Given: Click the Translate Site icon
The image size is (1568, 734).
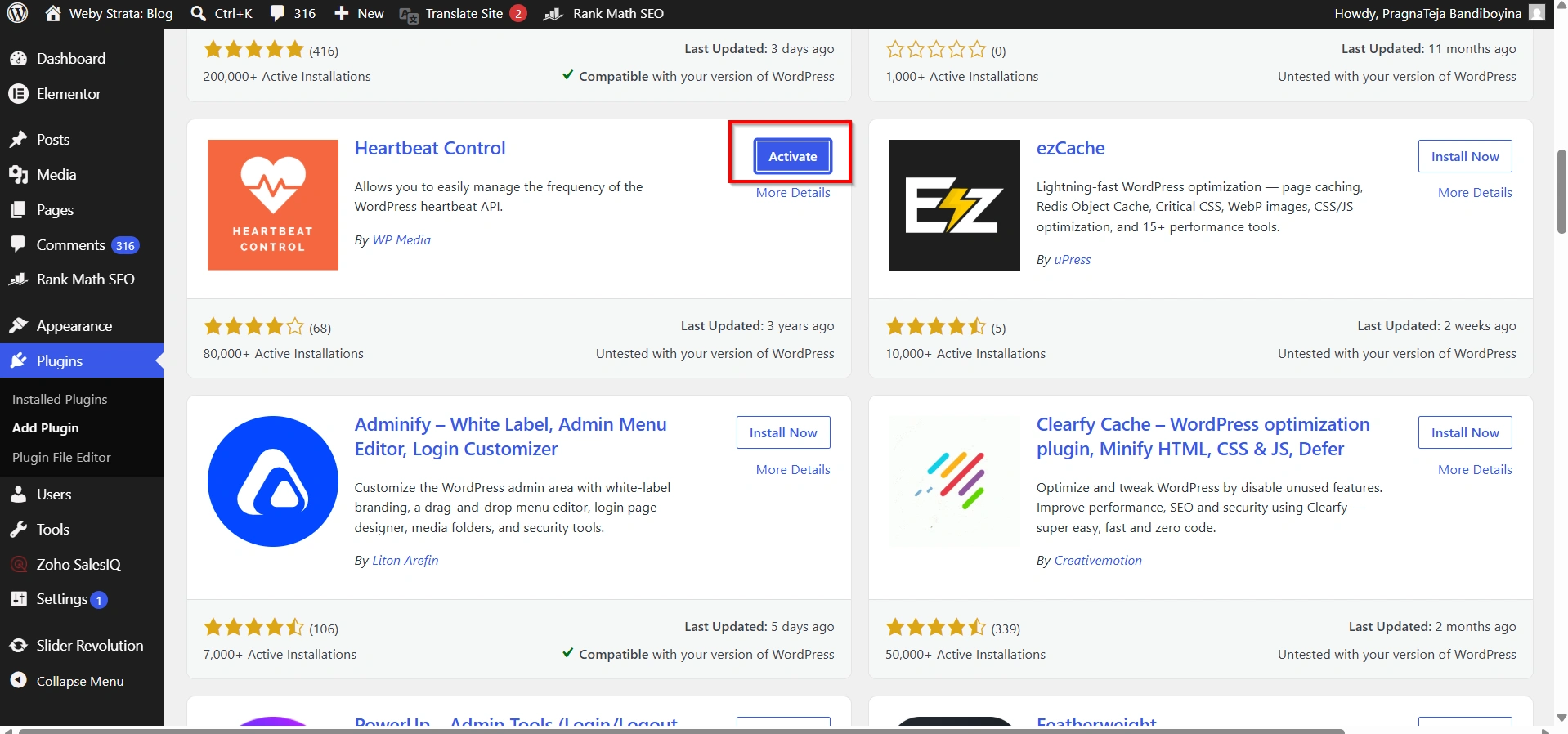Looking at the screenshot, I should point(409,14).
